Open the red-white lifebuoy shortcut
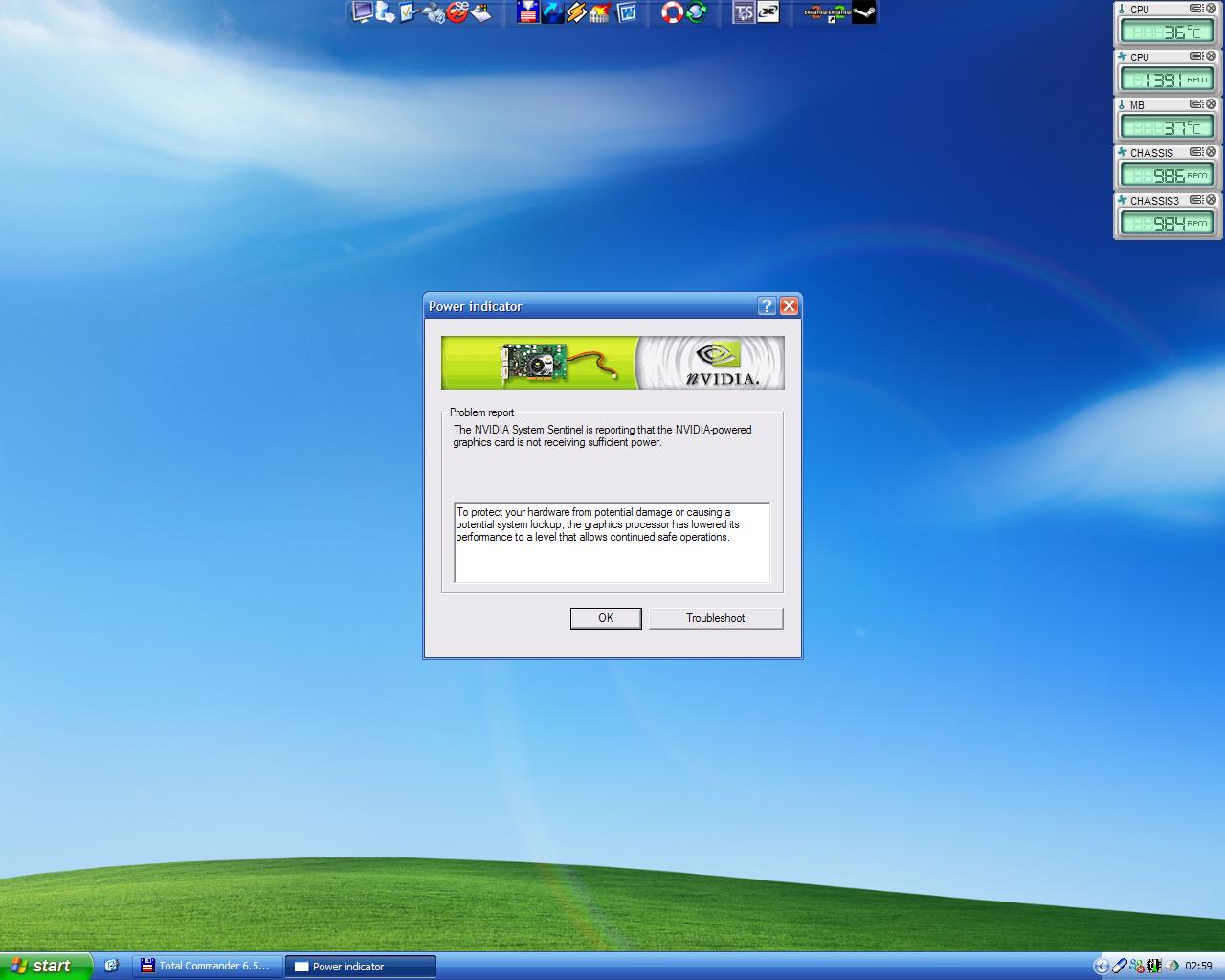Viewport: 1225px width, 980px height. (673, 11)
